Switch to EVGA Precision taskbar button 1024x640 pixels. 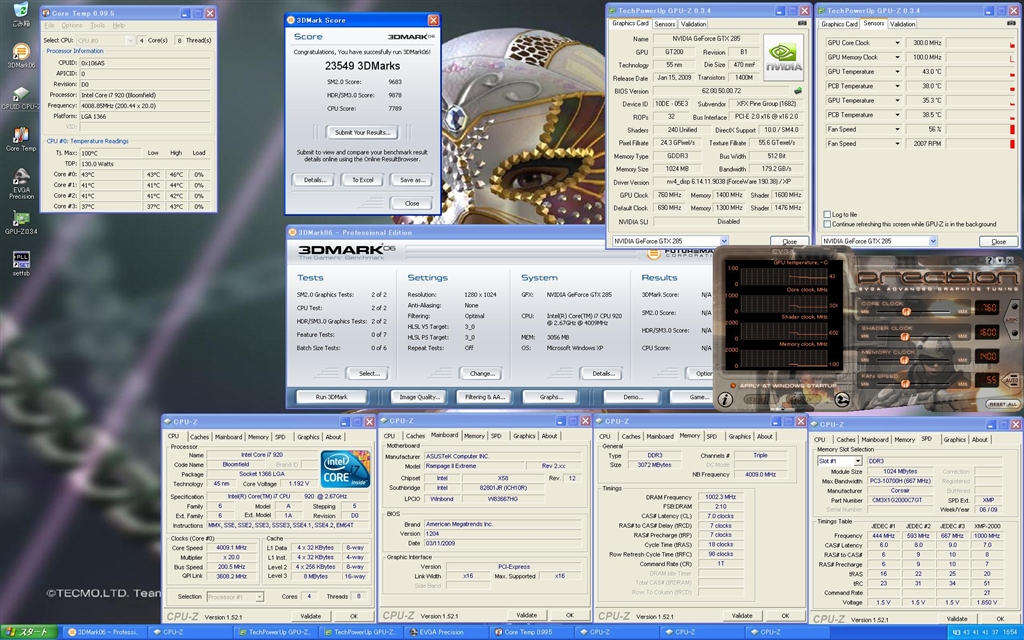445,632
